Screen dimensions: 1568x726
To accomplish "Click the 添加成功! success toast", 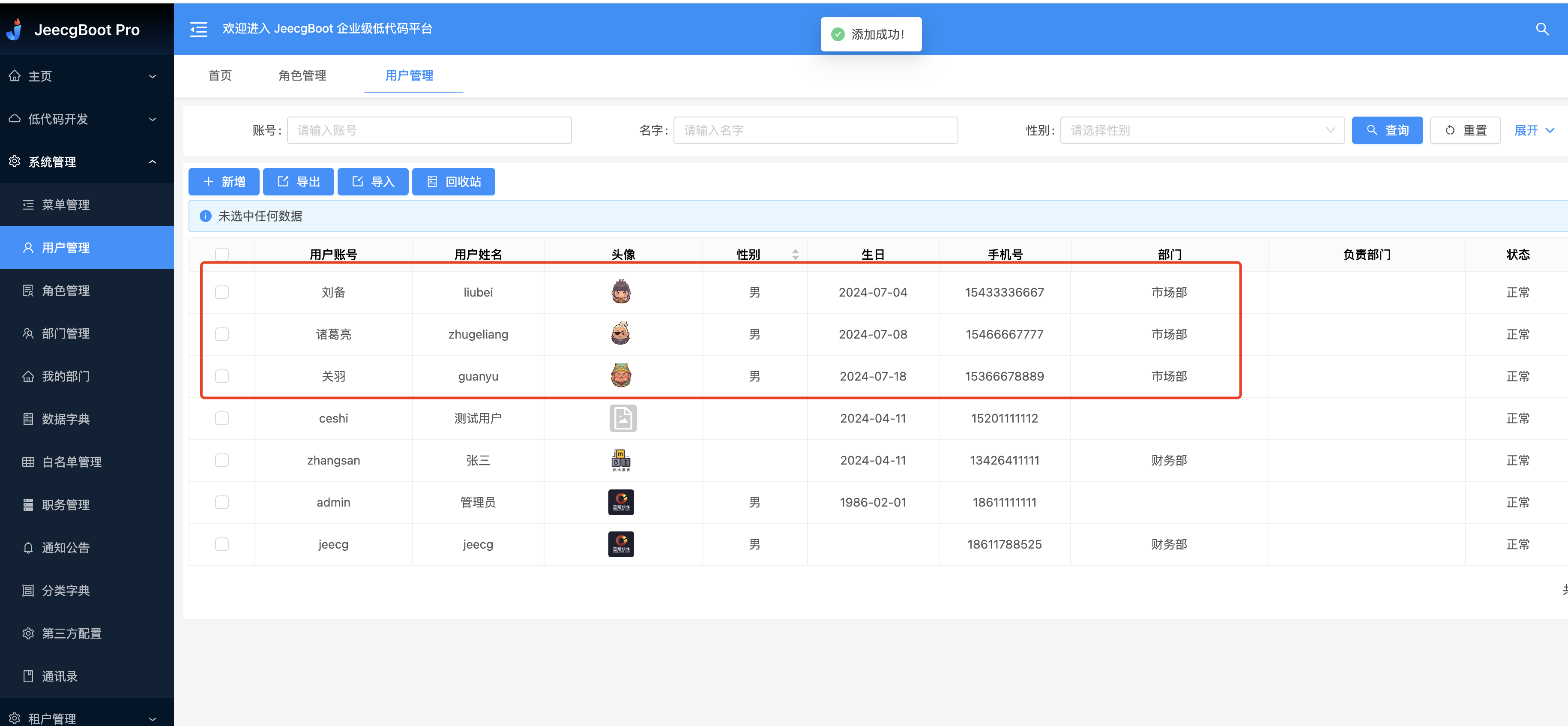I will pos(871,34).
